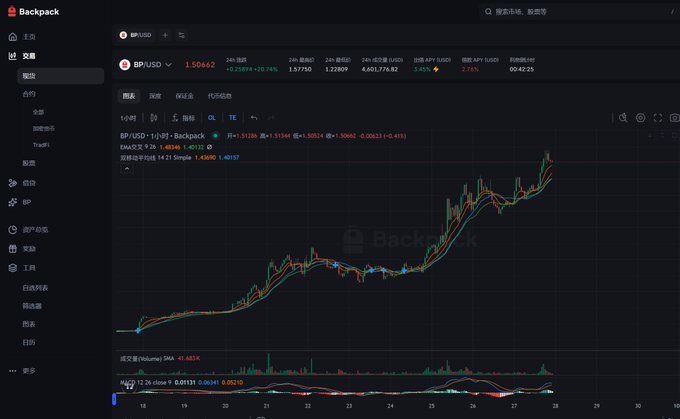
Task: Enter fullscreen chart mode
Action: (x=658, y=118)
